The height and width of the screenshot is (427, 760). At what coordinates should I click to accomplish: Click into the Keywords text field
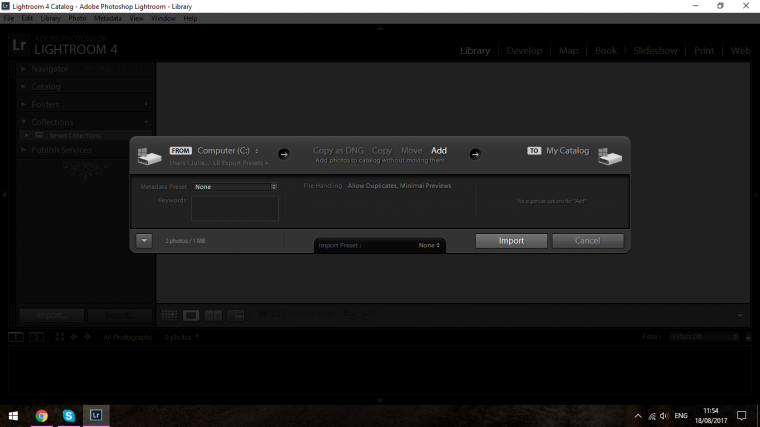click(235, 208)
